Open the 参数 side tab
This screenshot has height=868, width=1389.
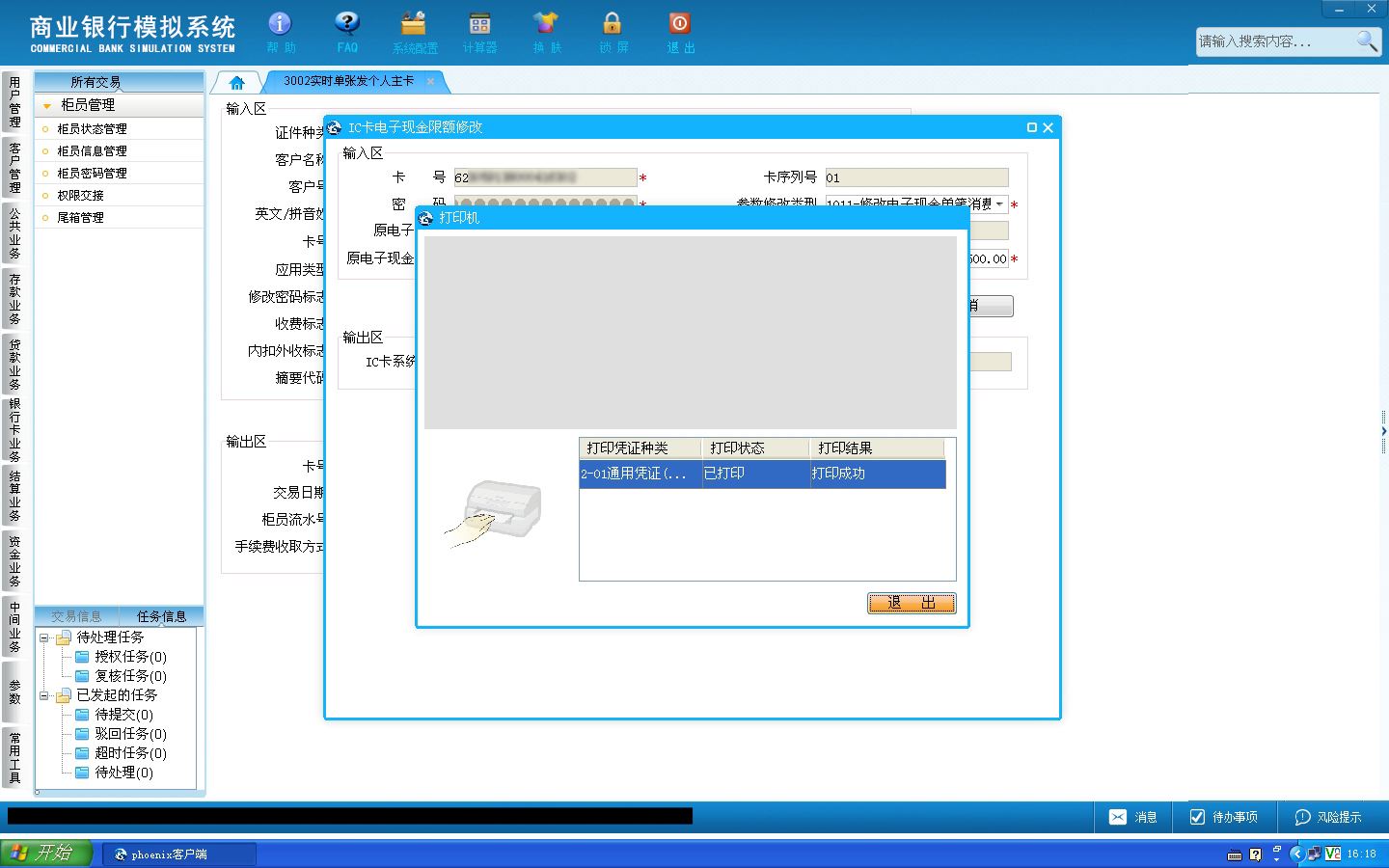14,692
